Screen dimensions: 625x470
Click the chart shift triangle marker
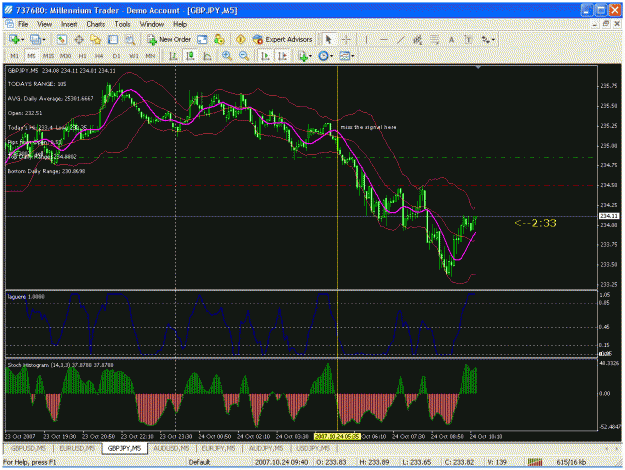(478, 68)
